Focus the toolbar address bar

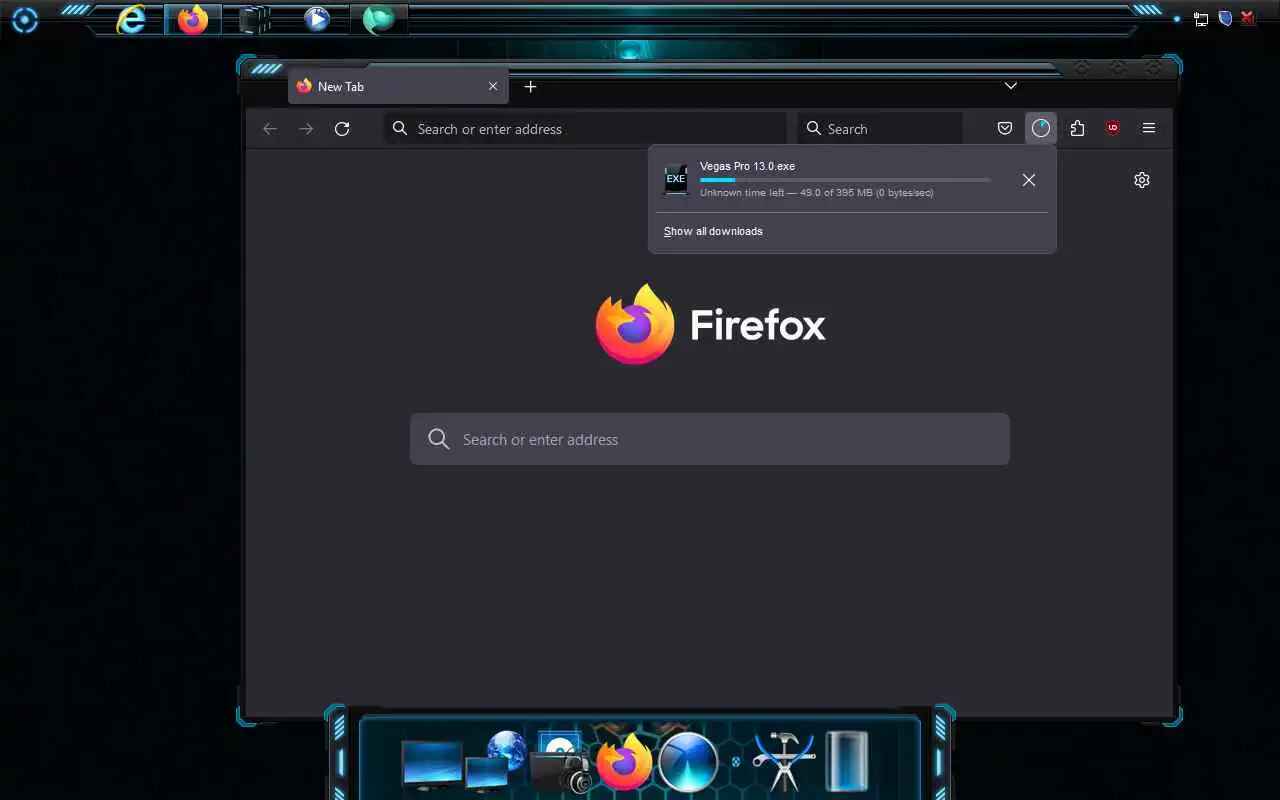coord(585,129)
